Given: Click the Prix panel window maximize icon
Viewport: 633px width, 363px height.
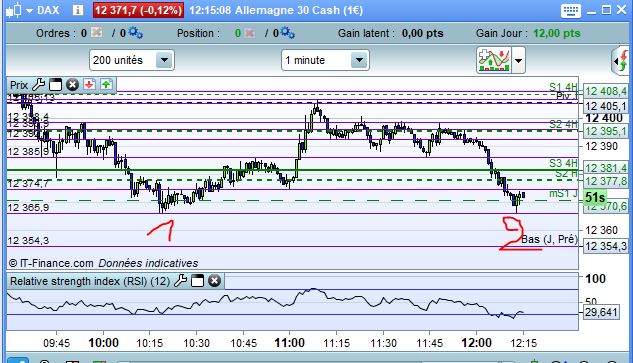Looking at the screenshot, I should [x=55, y=85].
